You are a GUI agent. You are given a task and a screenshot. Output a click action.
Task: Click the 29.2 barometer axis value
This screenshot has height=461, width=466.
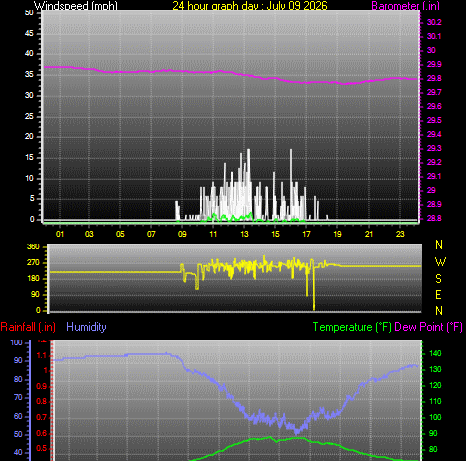tap(434, 162)
